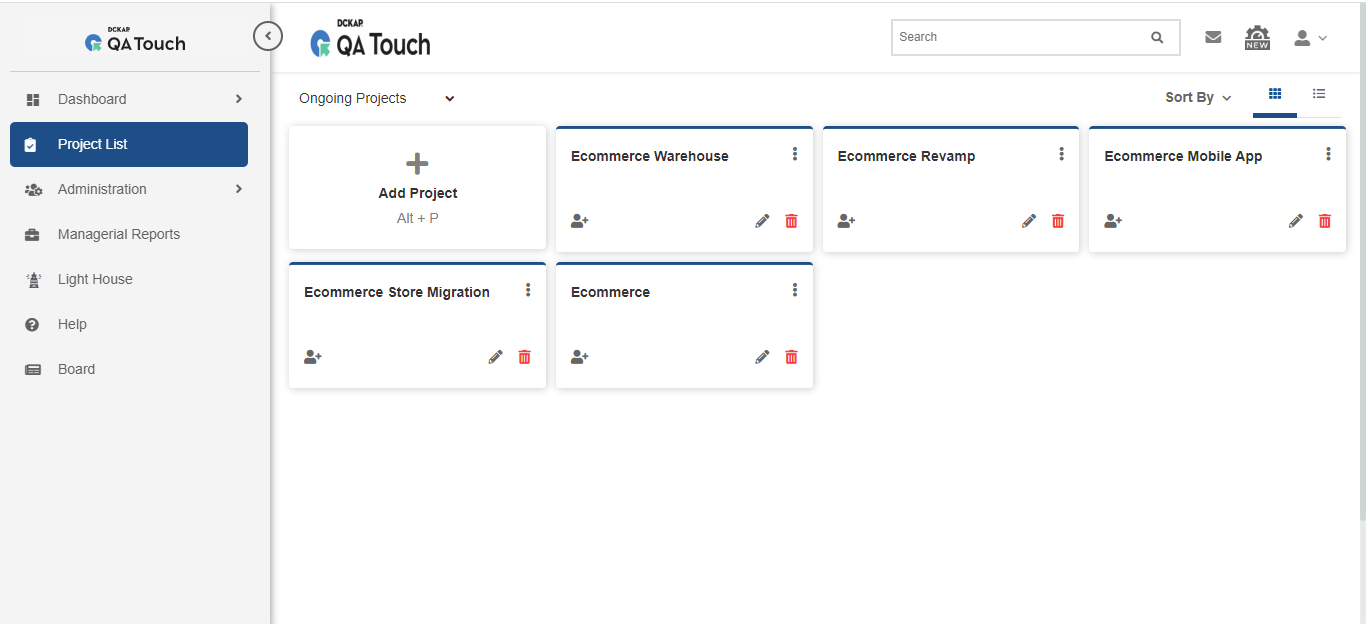Open the Ecommerce Mobile App project title
This screenshot has width=1366, height=624.
pyautogui.click(x=1183, y=156)
